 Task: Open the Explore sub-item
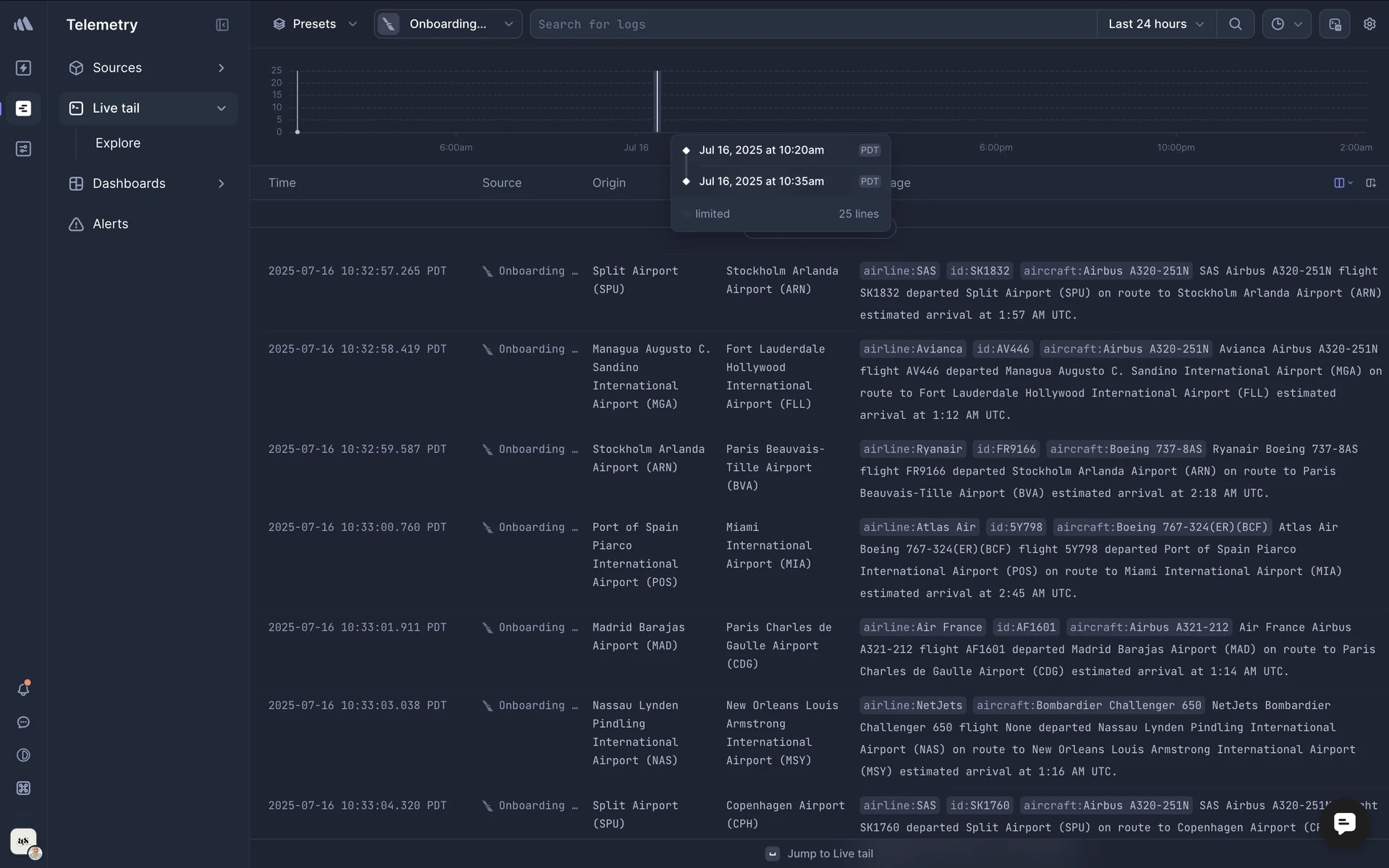coord(118,143)
